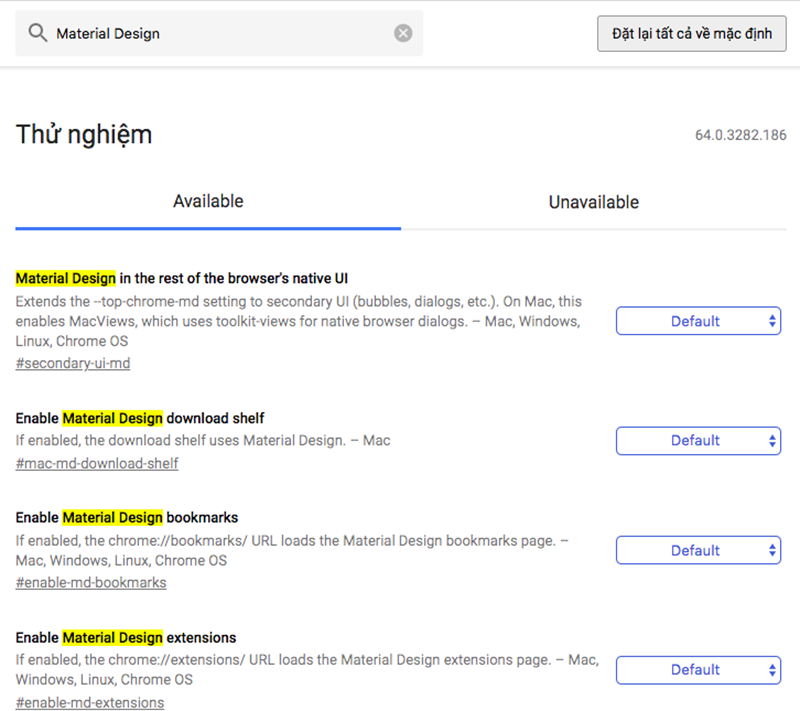Screen dimensions: 800x711
Task: Clear the search box with the X icon
Action: 403,33
